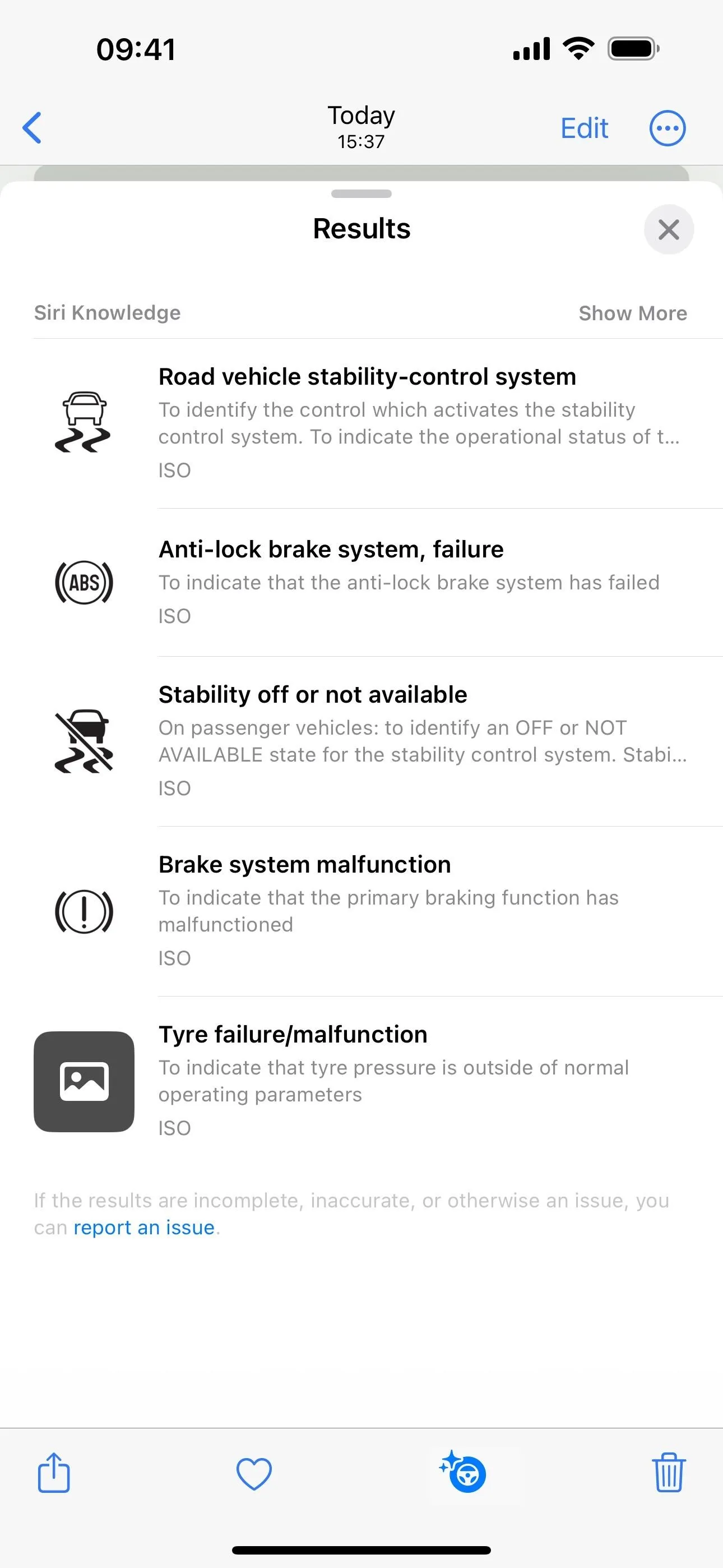
Task: Open the more options ellipsis menu
Action: pos(668,128)
